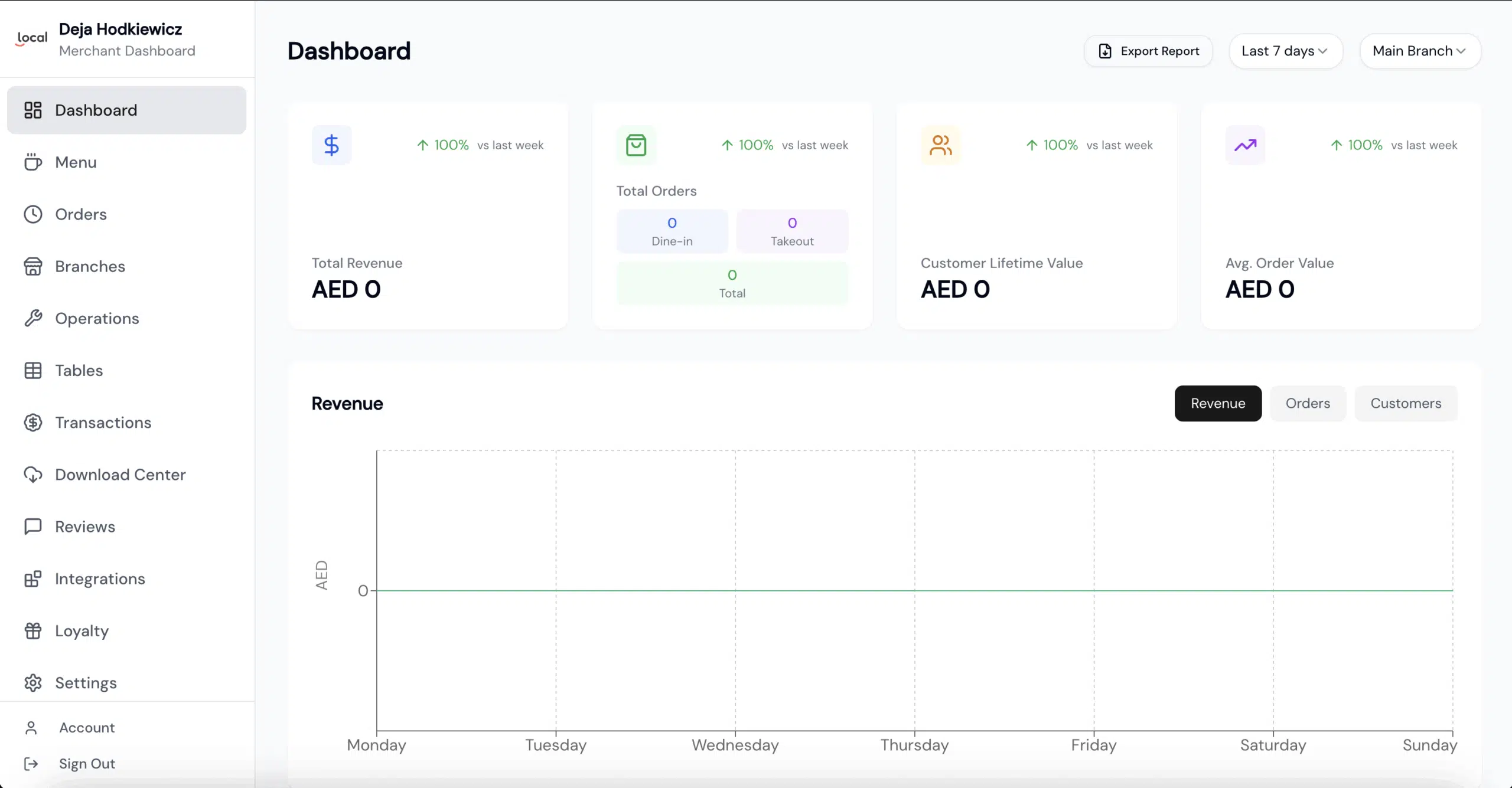
Task: Open Loyalty via the gift icon
Action: [x=33, y=631]
